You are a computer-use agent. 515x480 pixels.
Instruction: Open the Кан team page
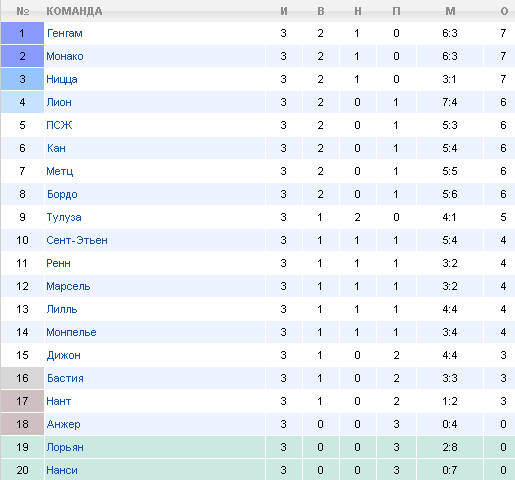[56, 148]
